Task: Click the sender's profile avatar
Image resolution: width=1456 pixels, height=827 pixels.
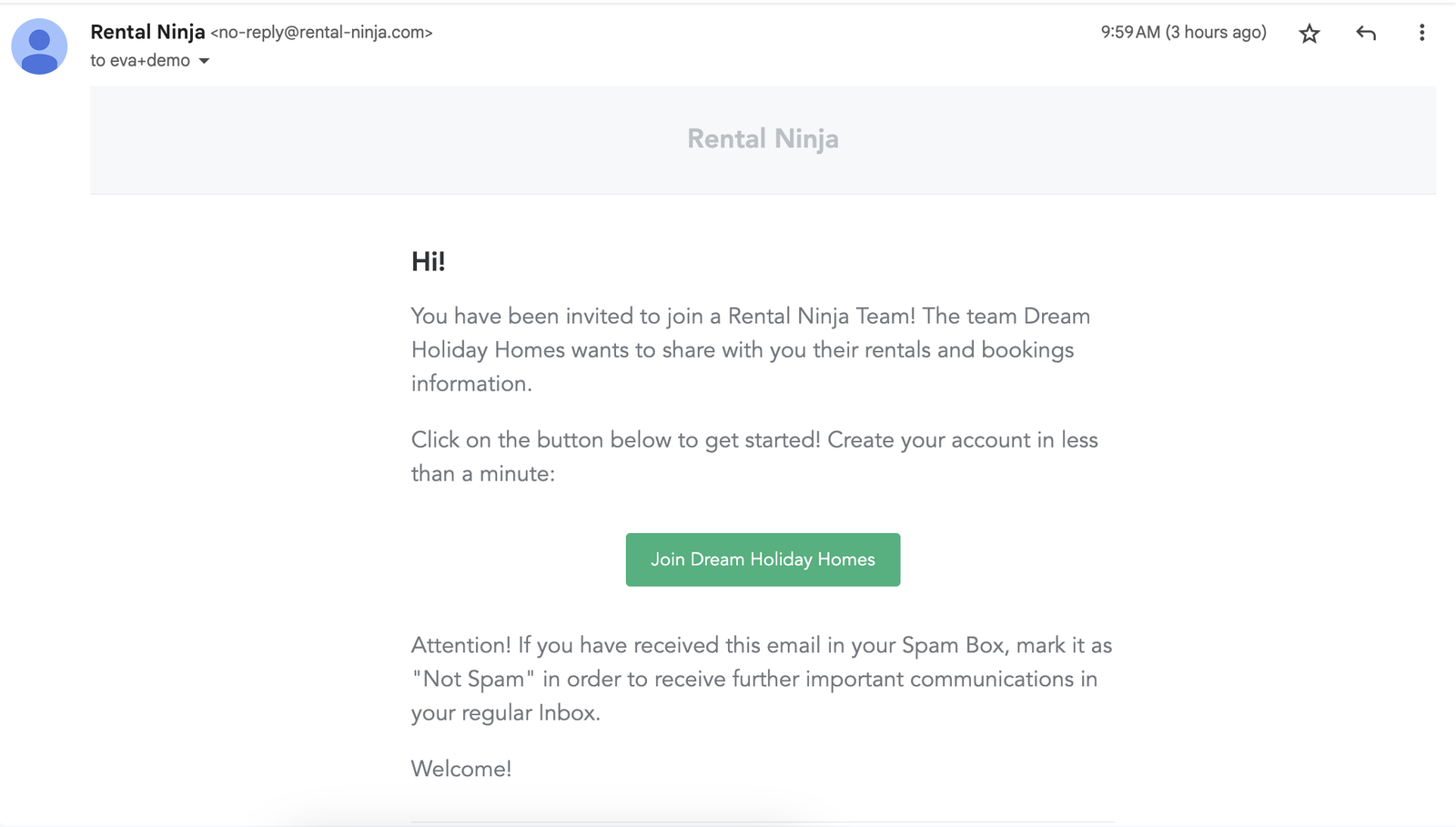Action: click(39, 46)
